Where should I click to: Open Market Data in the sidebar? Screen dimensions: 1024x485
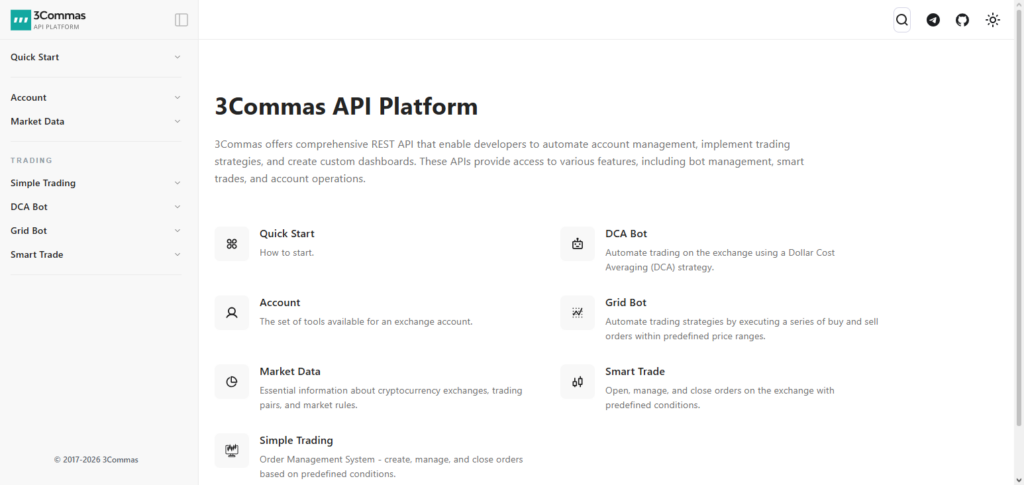tap(37, 121)
